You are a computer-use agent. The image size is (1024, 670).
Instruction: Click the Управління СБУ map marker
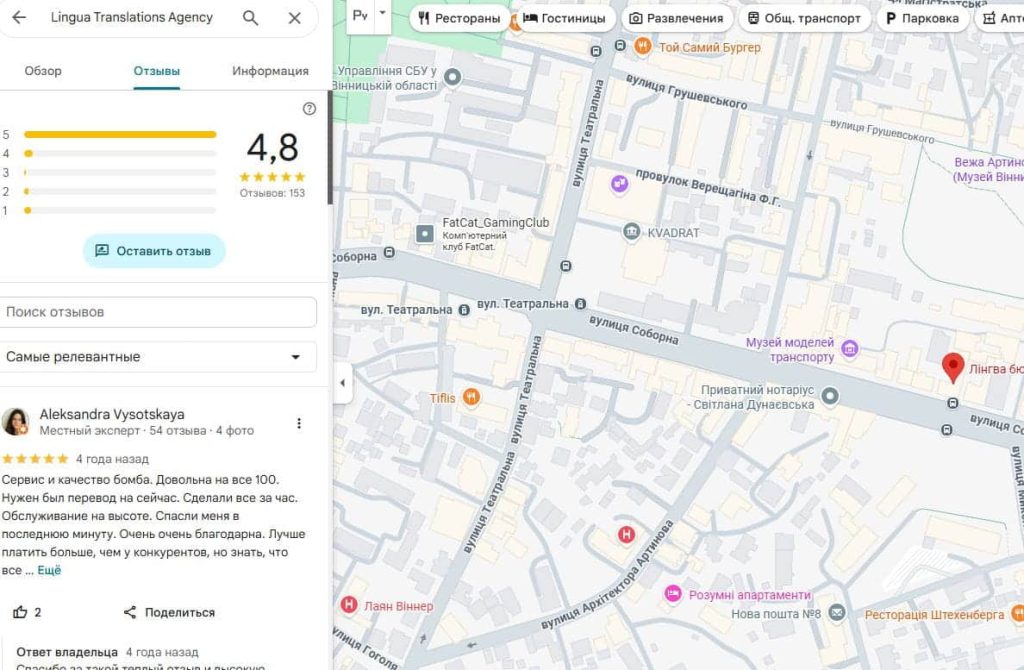(453, 77)
